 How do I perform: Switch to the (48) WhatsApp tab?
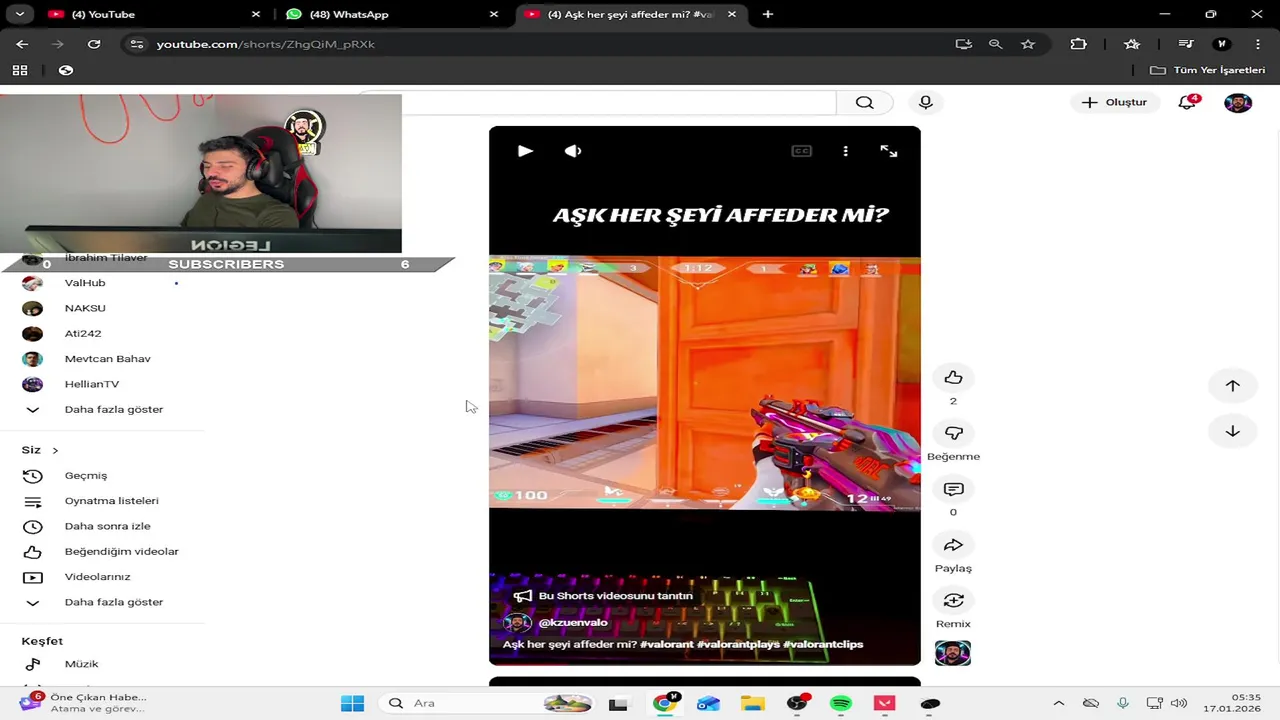click(x=390, y=14)
